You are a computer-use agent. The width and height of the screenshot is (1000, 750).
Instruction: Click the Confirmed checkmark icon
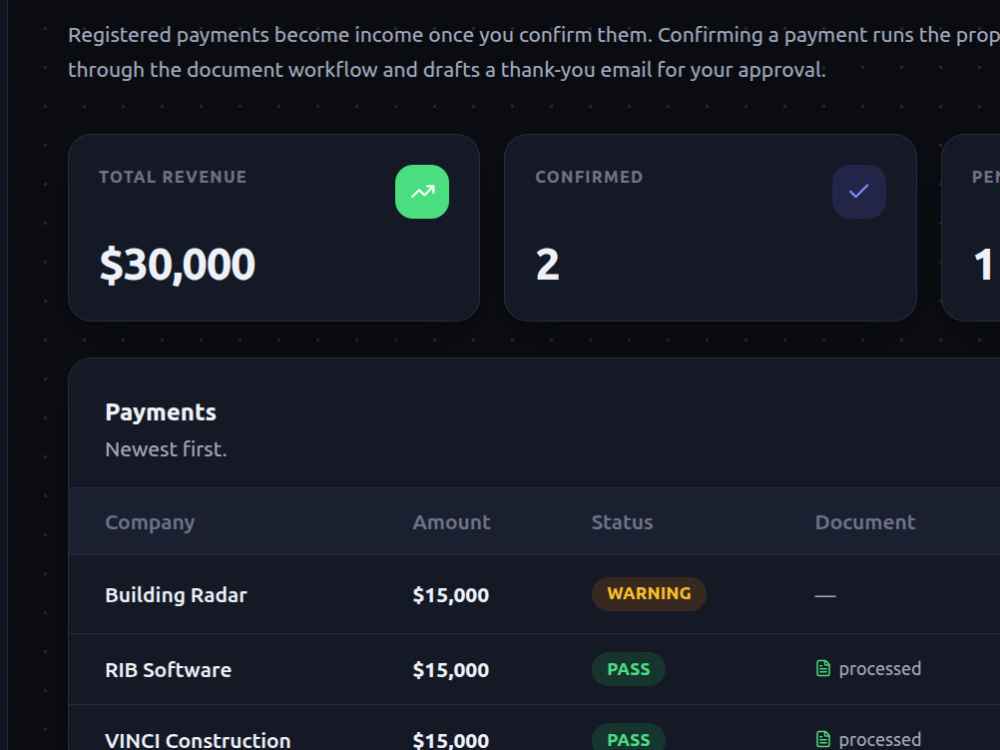(x=858, y=192)
